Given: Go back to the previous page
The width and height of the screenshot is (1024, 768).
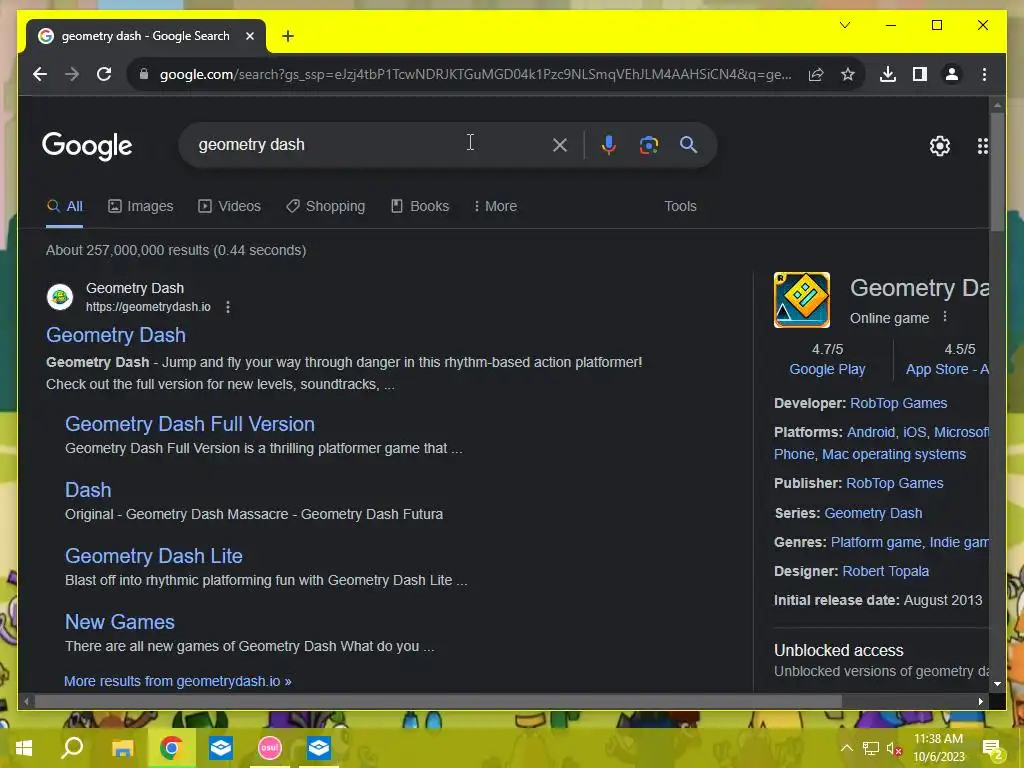Looking at the screenshot, I should point(40,74).
